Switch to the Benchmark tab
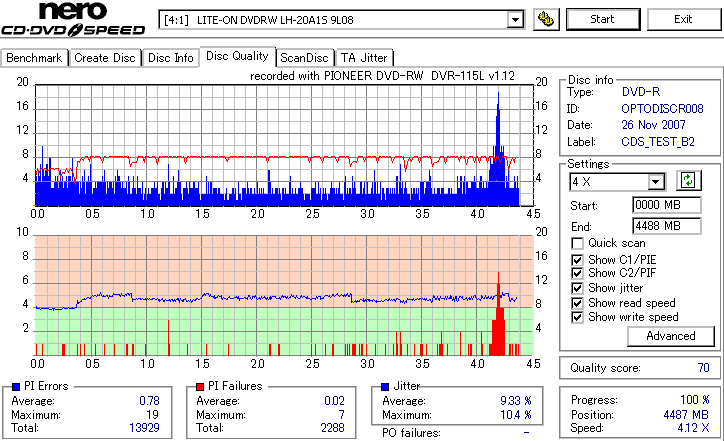The width and height of the screenshot is (724, 441). [x=34, y=58]
